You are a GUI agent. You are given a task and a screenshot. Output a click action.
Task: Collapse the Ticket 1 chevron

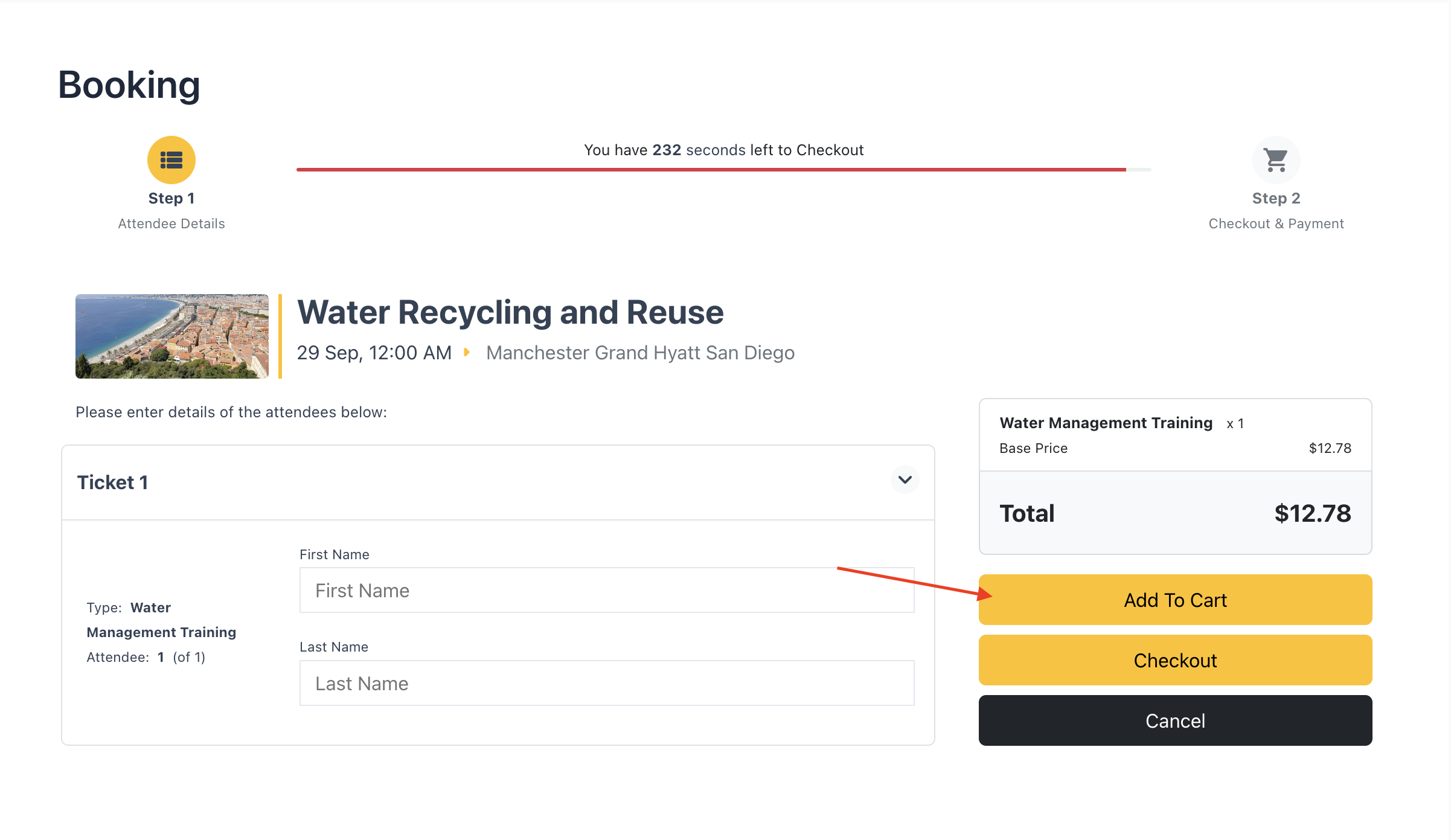[x=905, y=479]
